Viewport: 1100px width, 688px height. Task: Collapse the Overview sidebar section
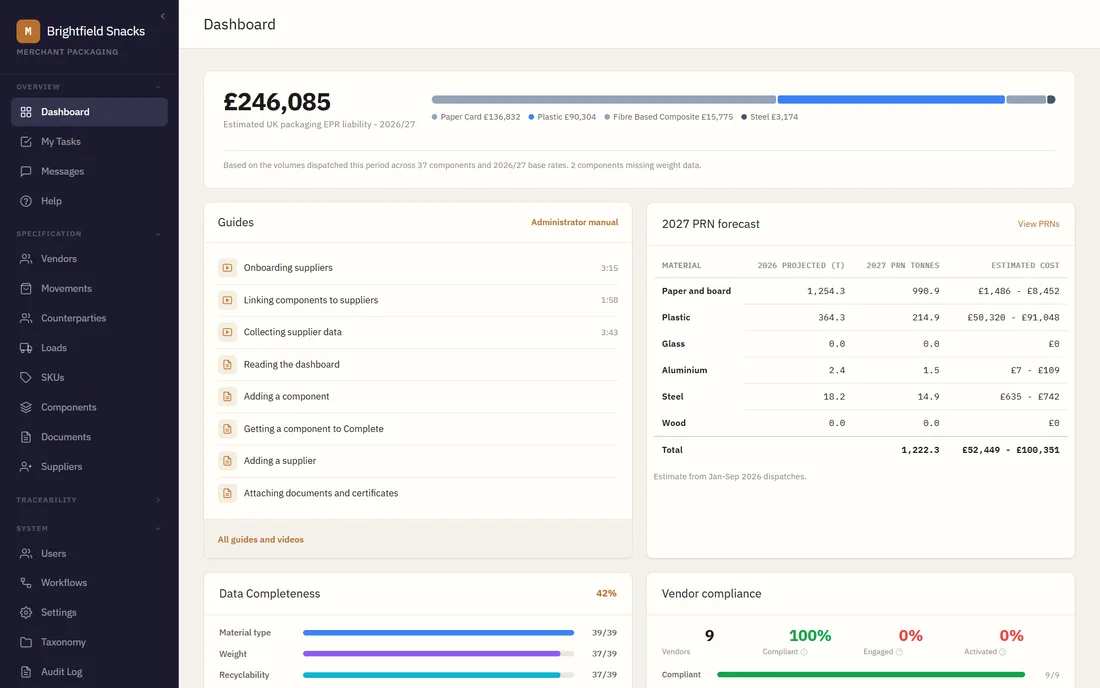pos(158,87)
